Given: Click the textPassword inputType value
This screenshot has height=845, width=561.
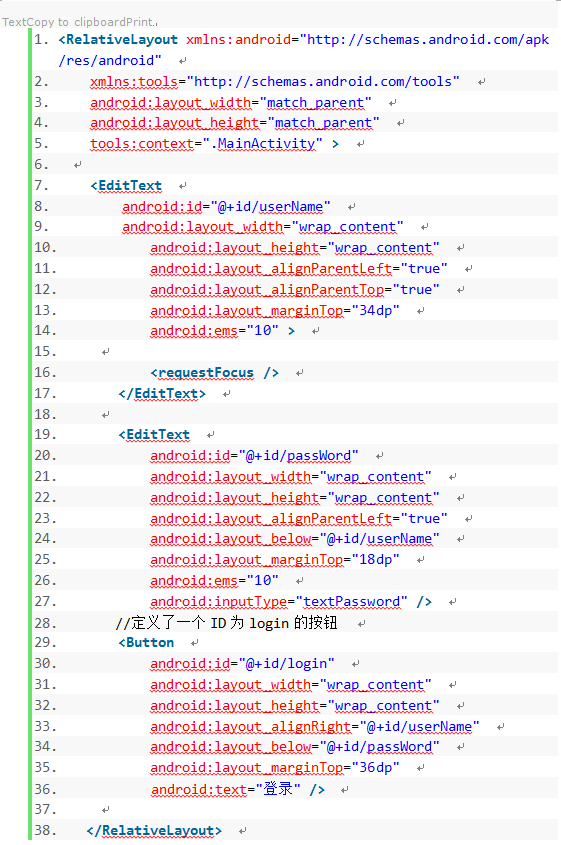Looking at the screenshot, I should point(351,602).
